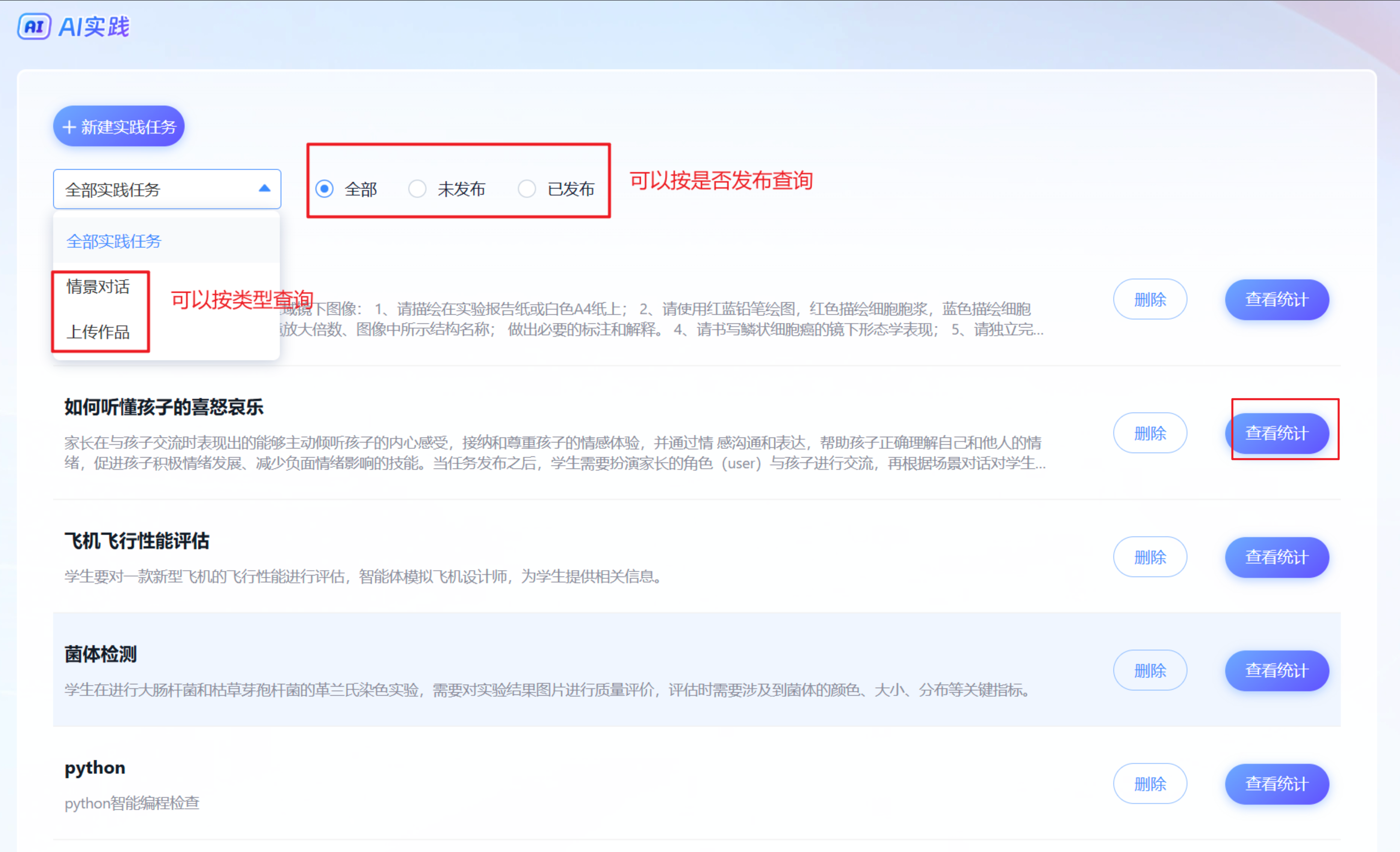This screenshot has width=1400, height=852.
Task: Click the AI实践 logo icon
Action: pyautogui.click(x=34, y=26)
